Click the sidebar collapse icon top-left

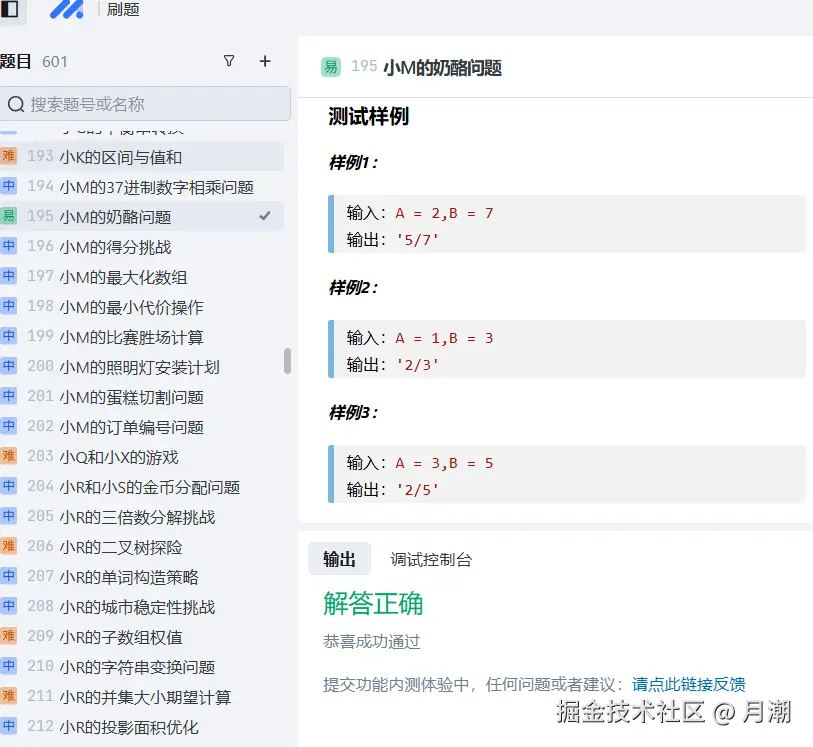click(10, 11)
